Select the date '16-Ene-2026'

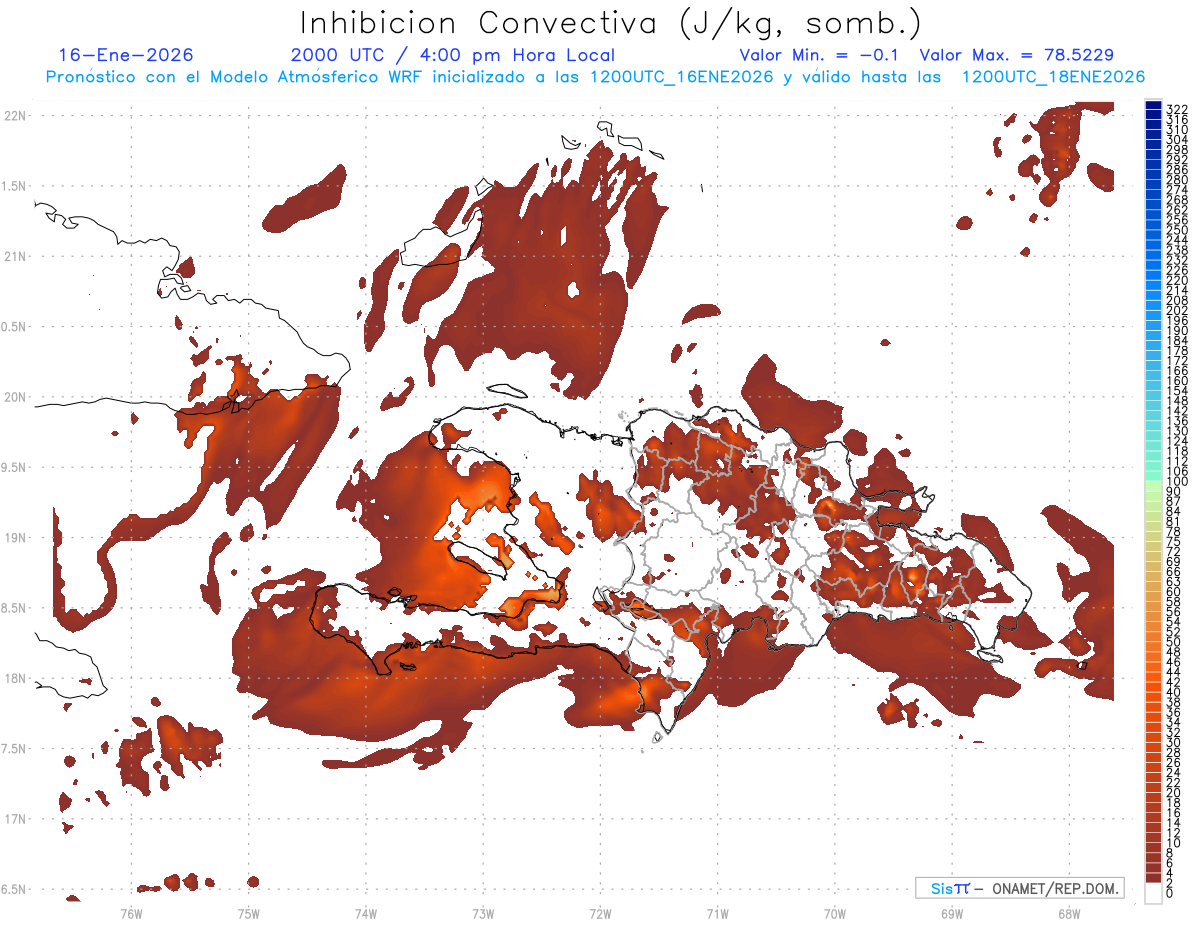click(x=126, y=55)
